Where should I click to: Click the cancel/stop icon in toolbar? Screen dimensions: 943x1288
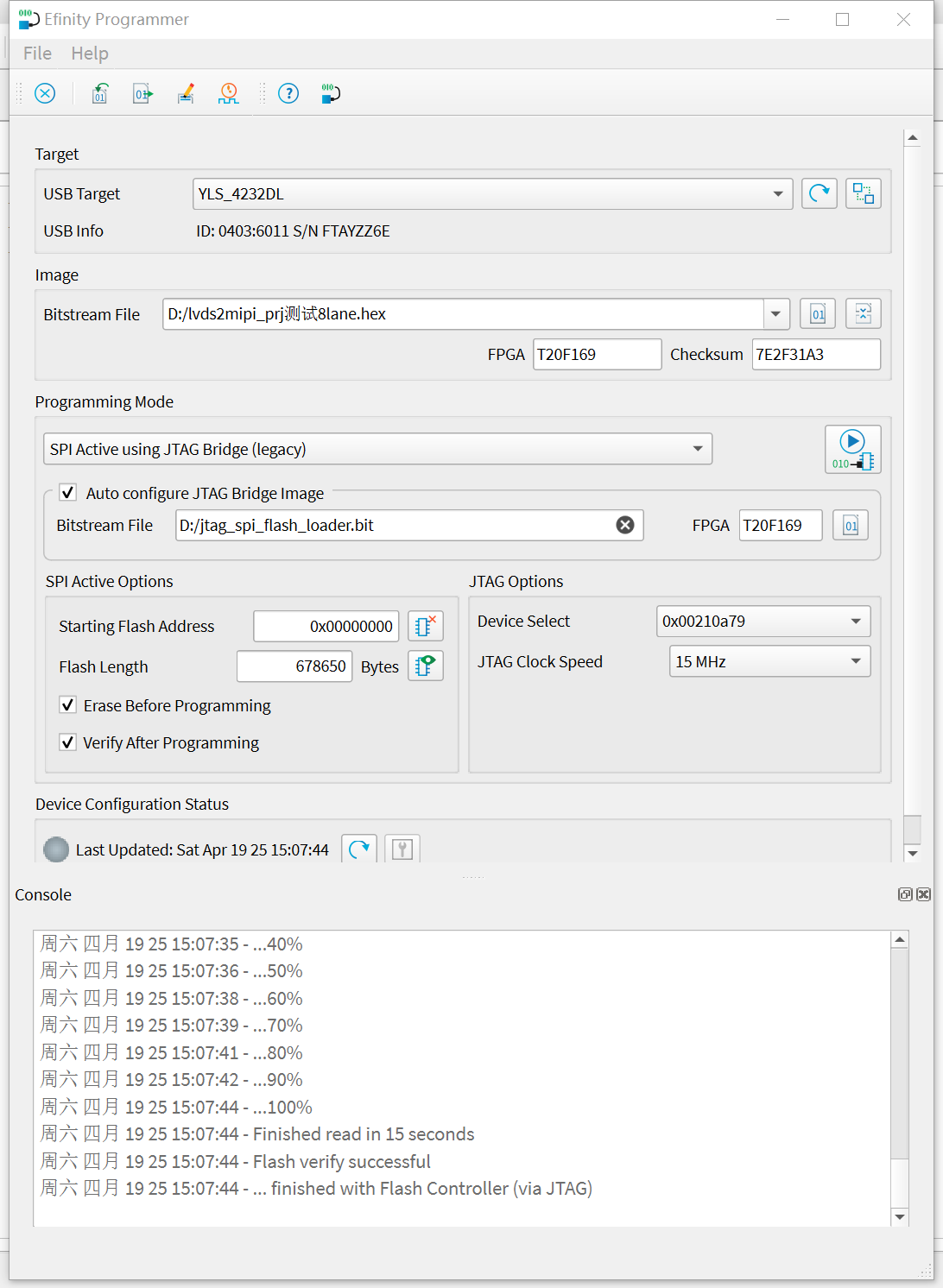45,93
